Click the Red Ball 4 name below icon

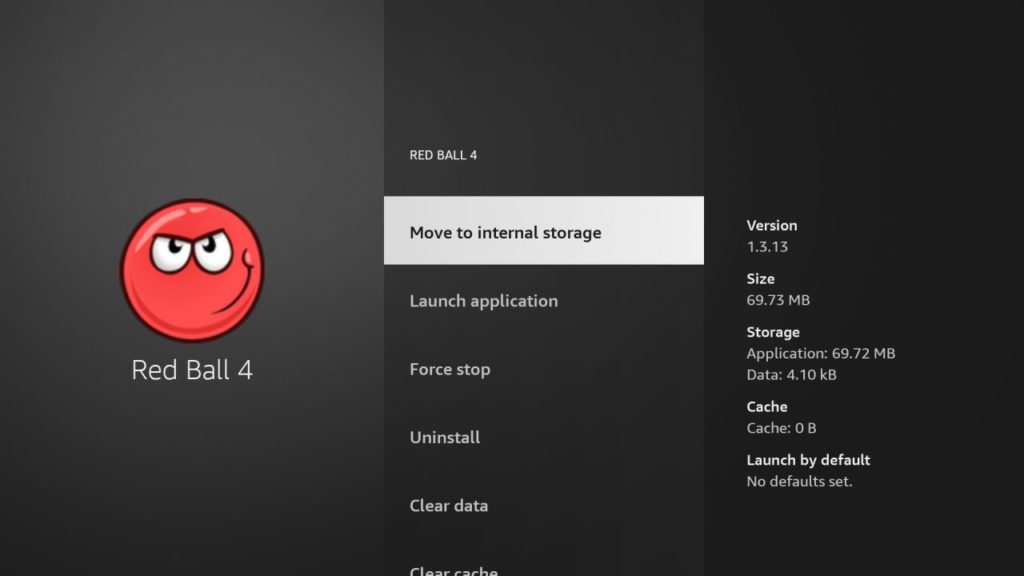(192, 370)
